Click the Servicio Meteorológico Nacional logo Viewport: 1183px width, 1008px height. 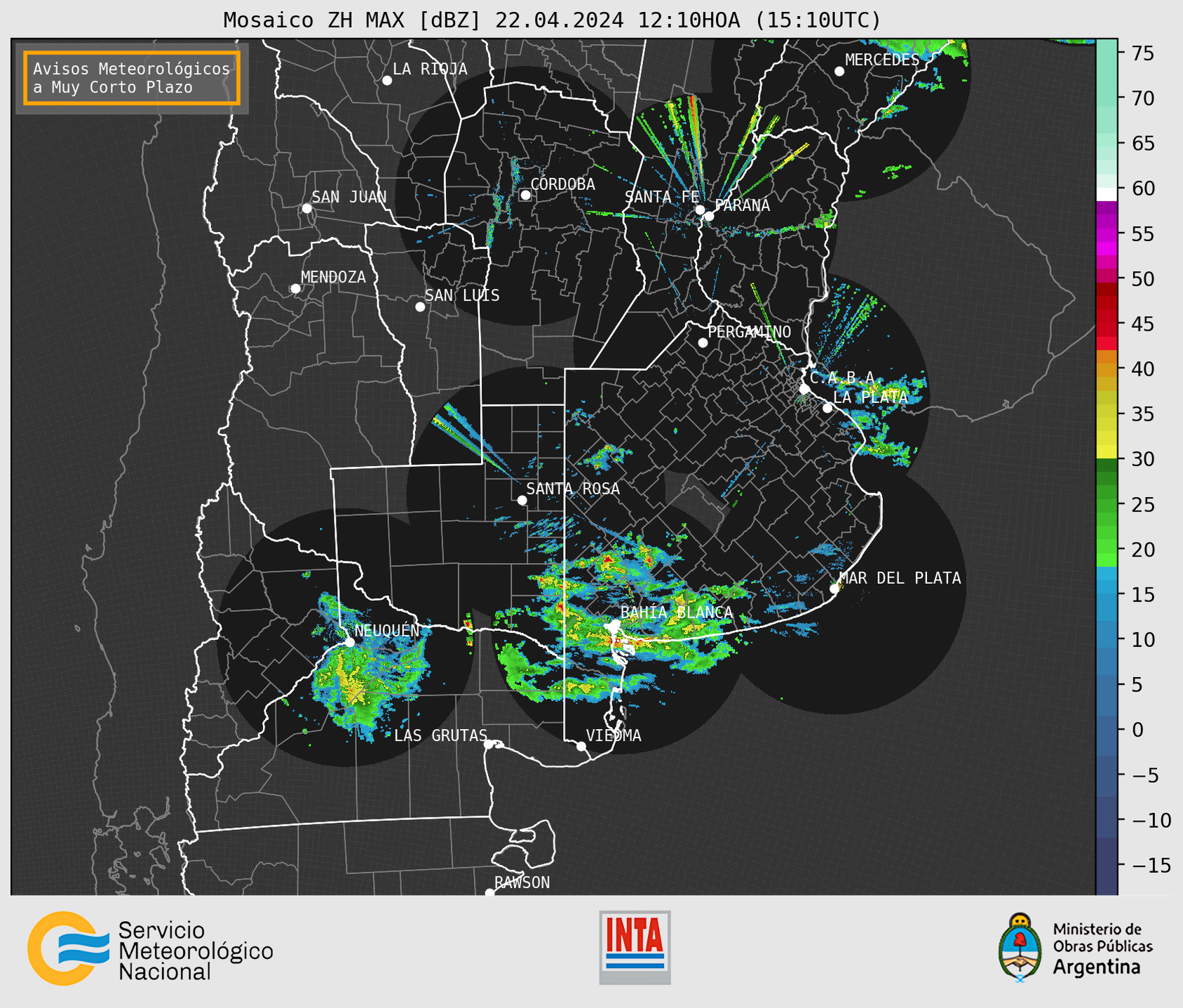tap(150, 949)
